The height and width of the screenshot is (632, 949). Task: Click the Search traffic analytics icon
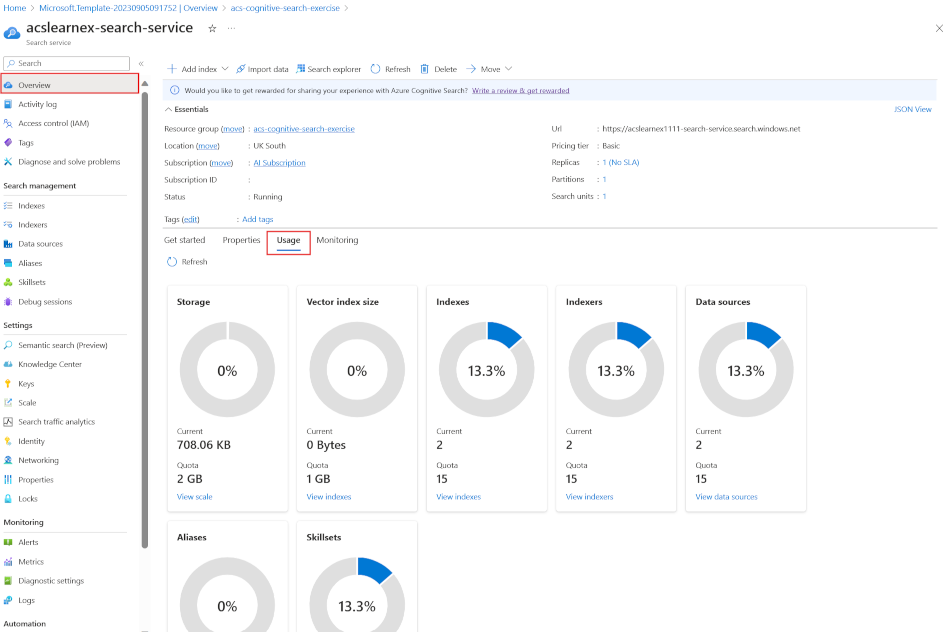coord(8,422)
